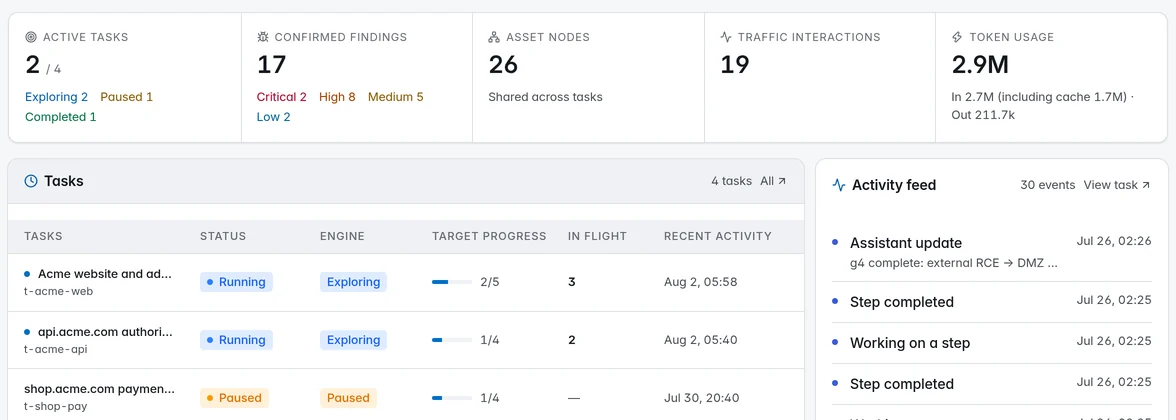The image size is (1176, 420).
Task: Show Medium 5 findings
Action: (396, 97)
